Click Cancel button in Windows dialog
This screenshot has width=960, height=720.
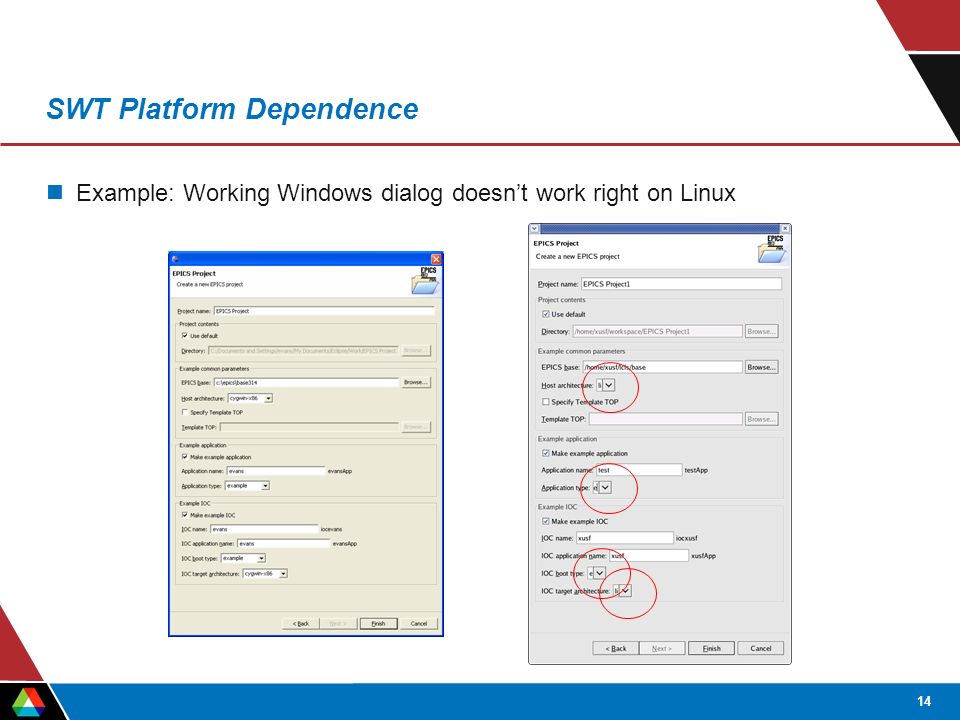419,623
